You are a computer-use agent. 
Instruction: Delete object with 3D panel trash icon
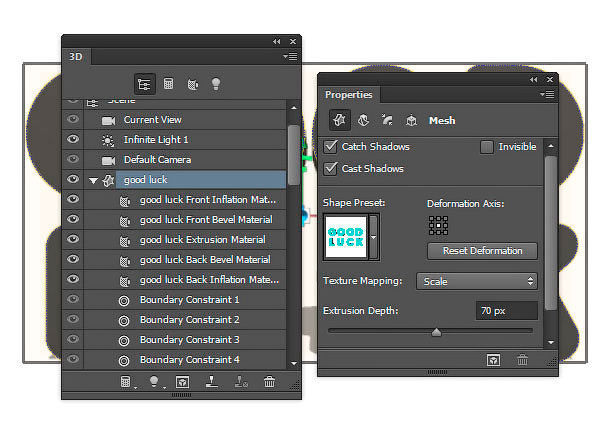(x=269, y=381)
